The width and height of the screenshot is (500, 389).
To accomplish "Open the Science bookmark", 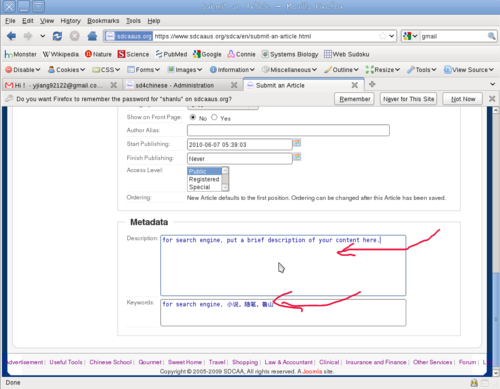I will [133, 54].
